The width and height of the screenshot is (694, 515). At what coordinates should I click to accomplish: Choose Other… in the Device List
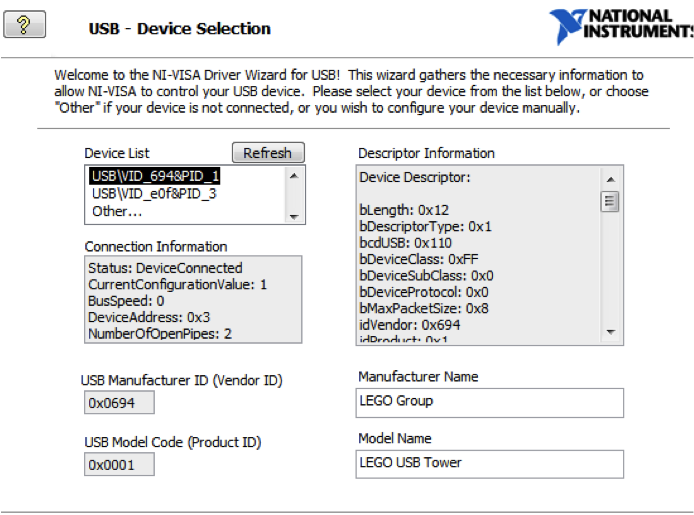coord(117,211)
